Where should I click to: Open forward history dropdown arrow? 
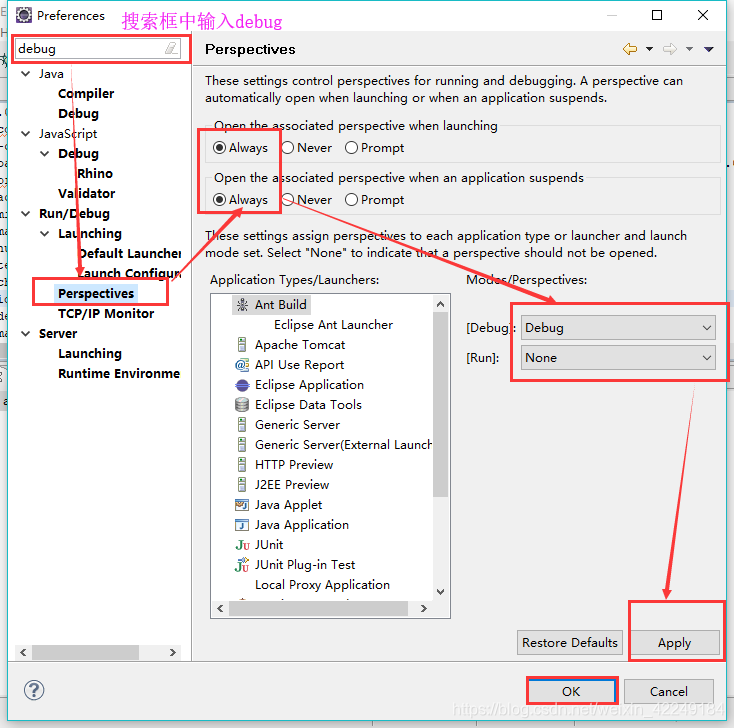click(x=689, y=49)
